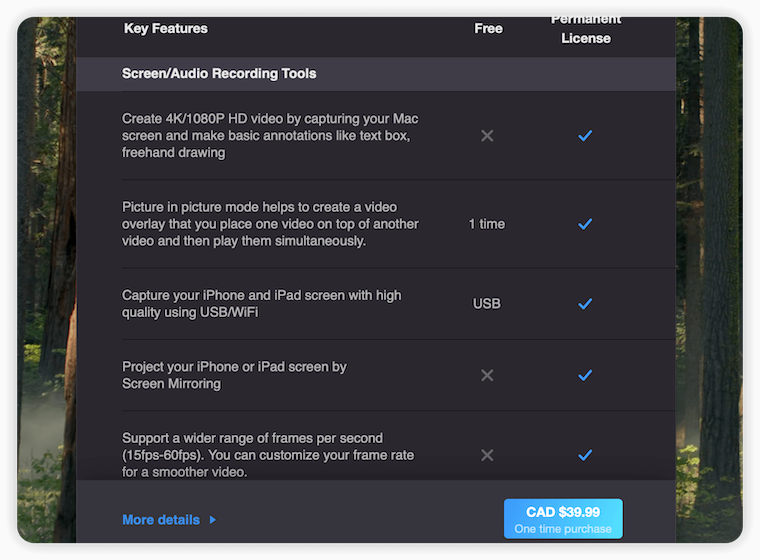Click the 'USB' label in Free column
Viewport: 760px width, 560px height.
click(x=487, y=303)
